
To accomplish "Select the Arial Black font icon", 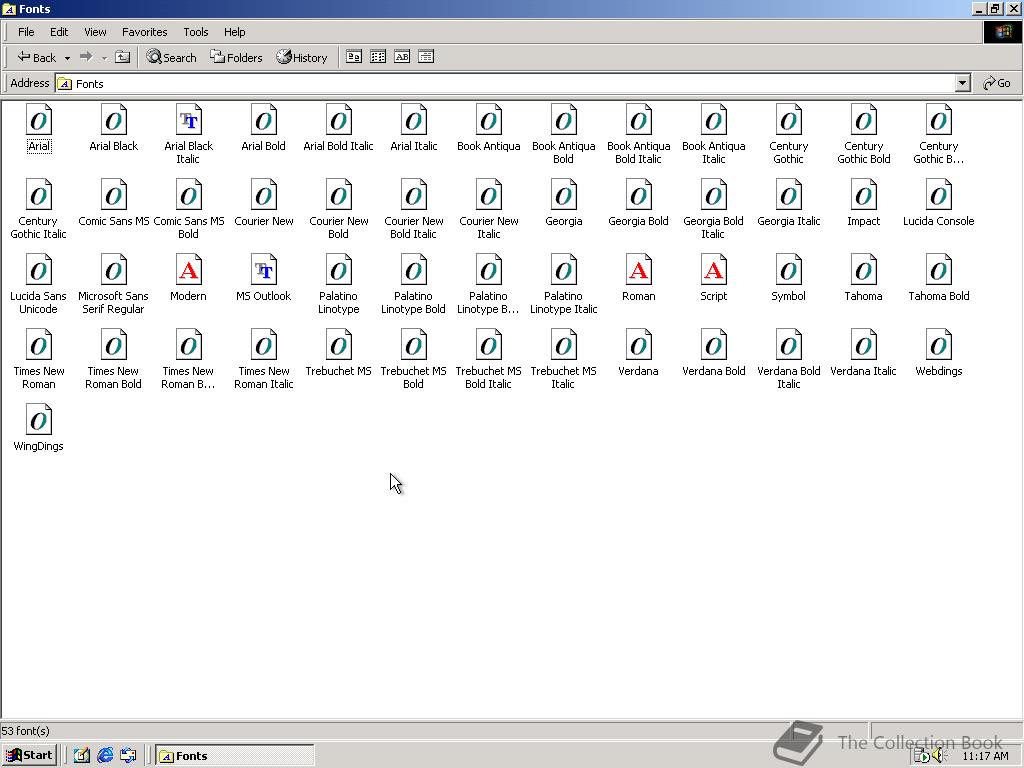I will tap(114, 129).
